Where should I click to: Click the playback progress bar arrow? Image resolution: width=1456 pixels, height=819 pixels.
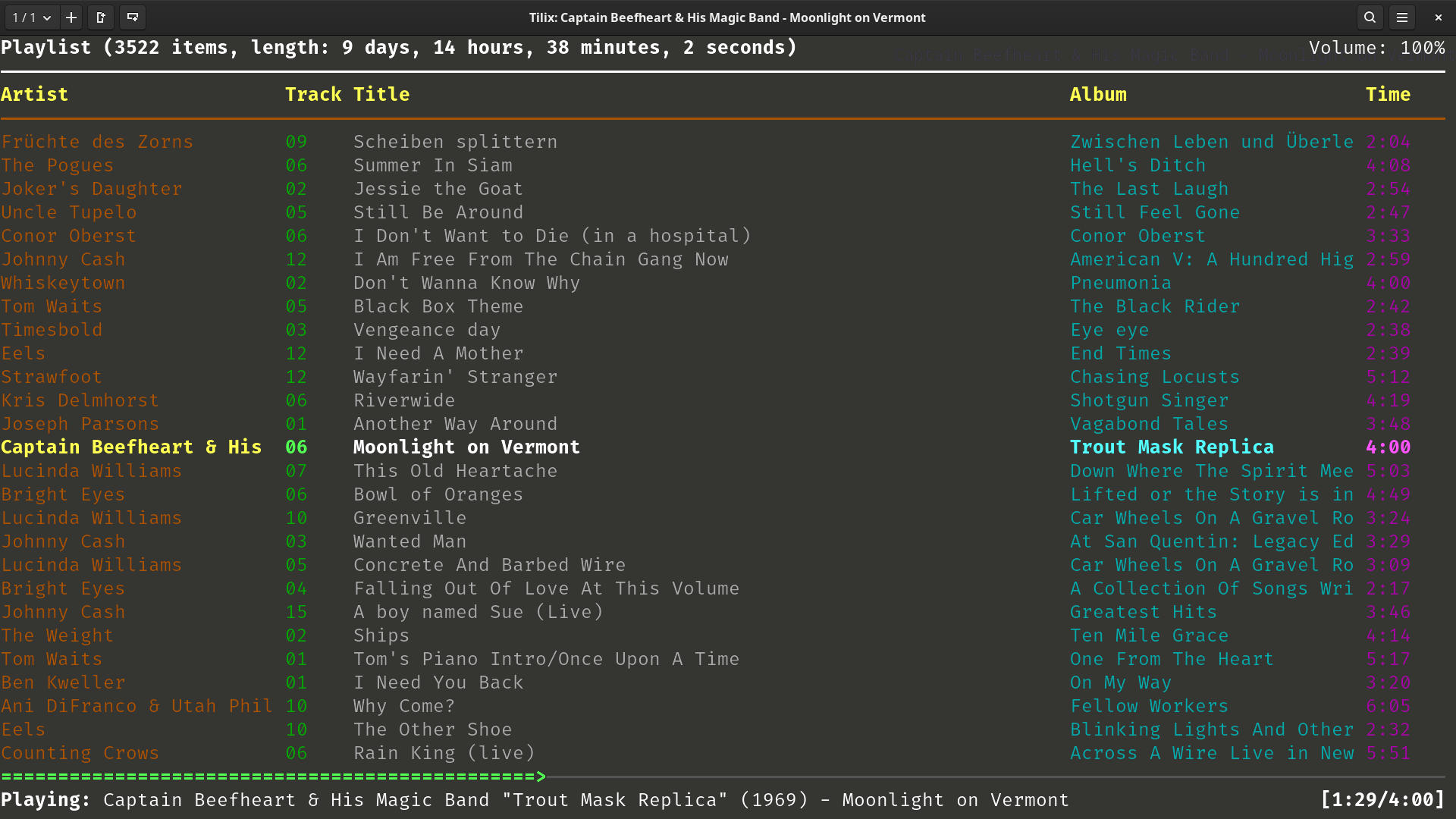541,776
